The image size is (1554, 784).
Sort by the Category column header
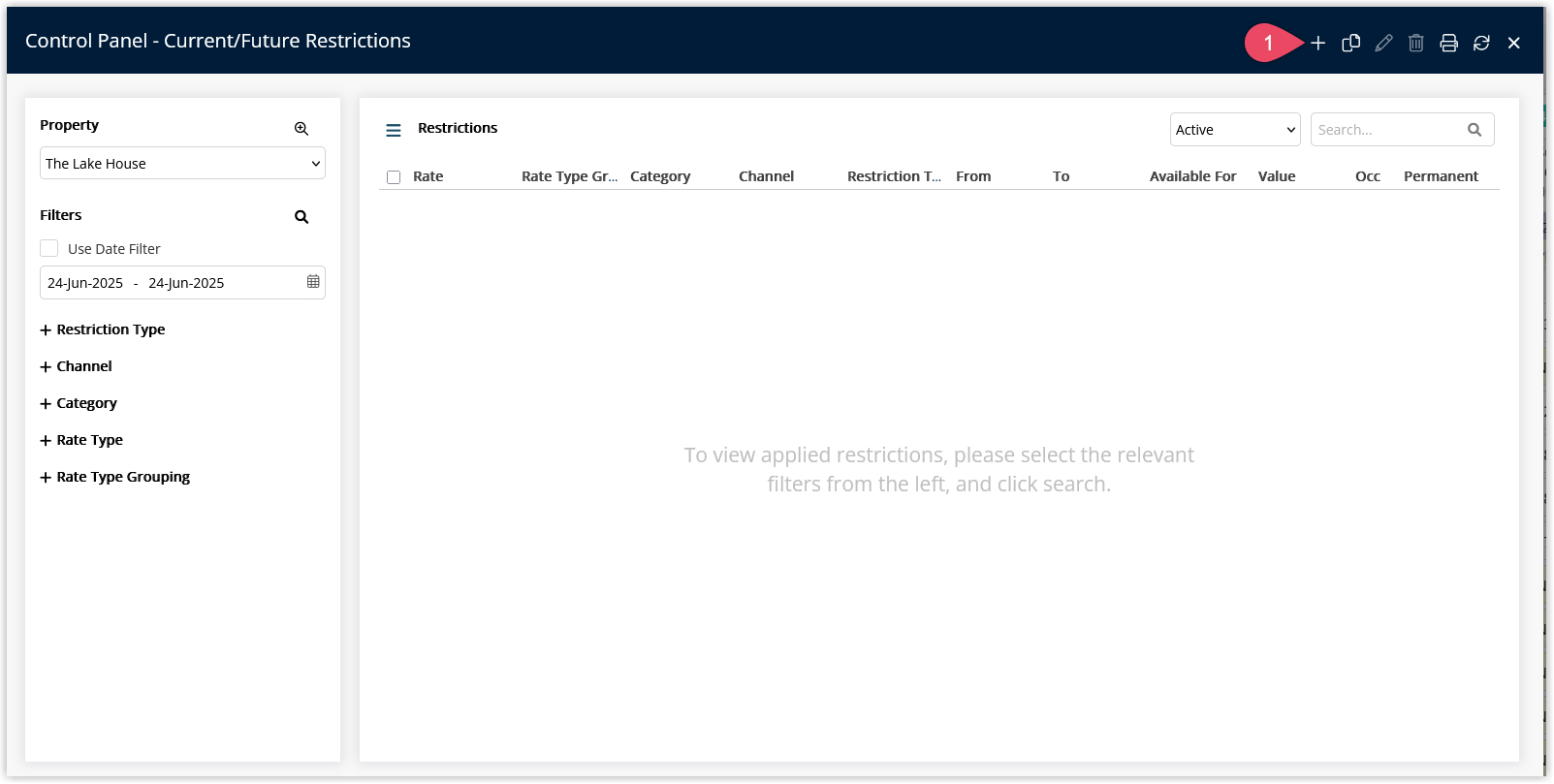click(660, 176)
